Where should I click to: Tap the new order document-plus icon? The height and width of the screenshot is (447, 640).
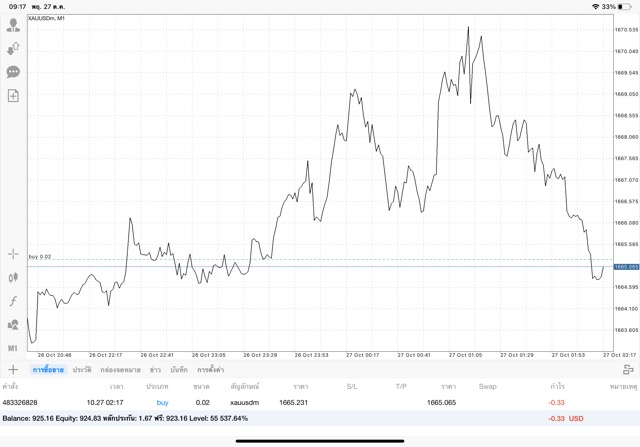pos(13,96)
